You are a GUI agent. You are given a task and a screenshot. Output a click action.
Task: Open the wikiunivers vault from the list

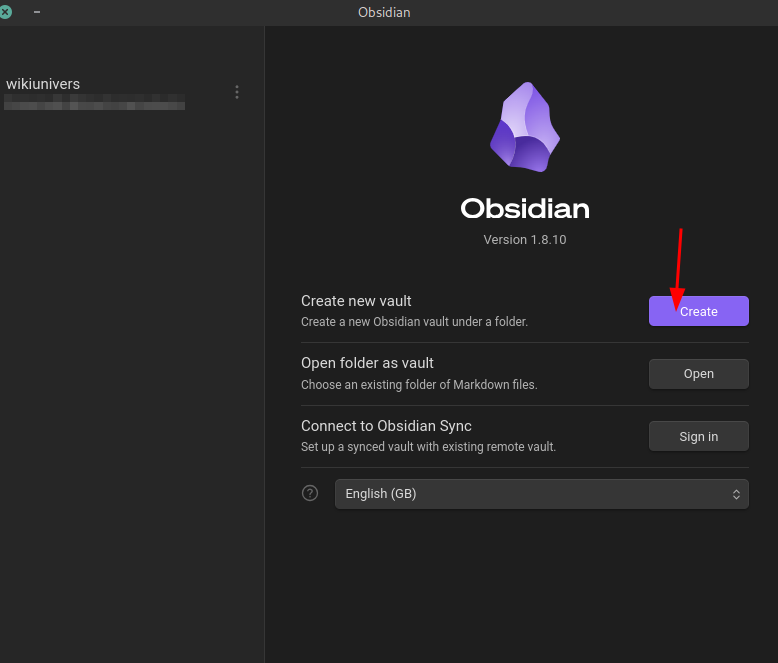pos(43,84)
